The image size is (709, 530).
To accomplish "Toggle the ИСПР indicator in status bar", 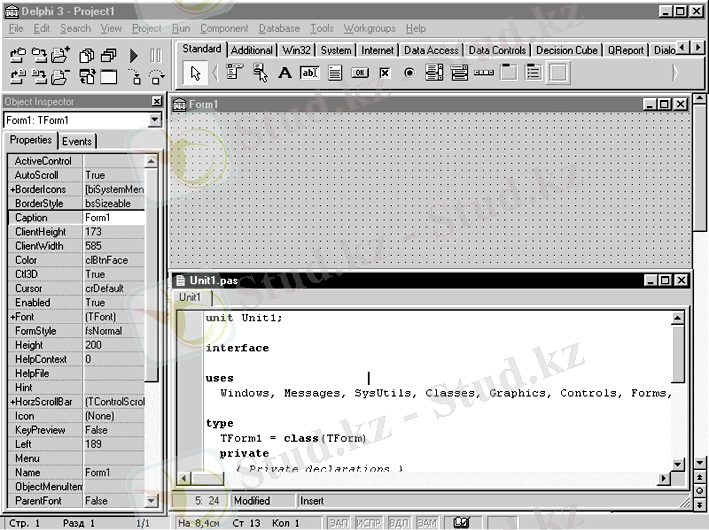I will coord(367,523).
